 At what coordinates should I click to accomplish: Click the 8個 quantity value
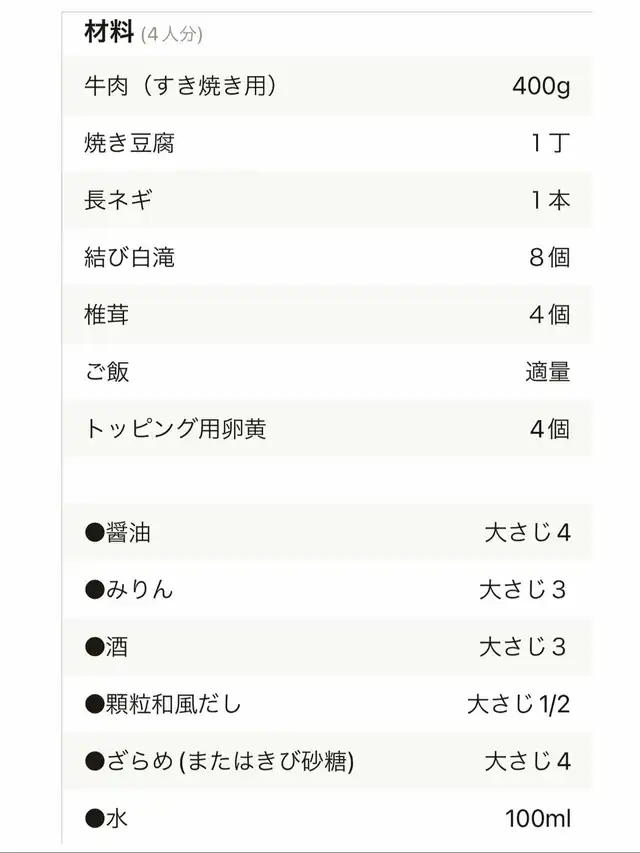click(550, 257)
